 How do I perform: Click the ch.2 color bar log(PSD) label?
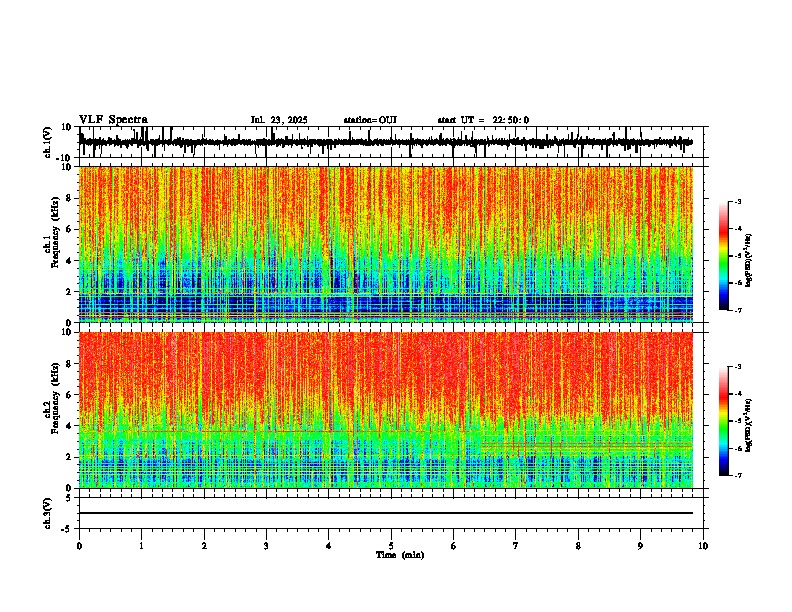point(749,427)
